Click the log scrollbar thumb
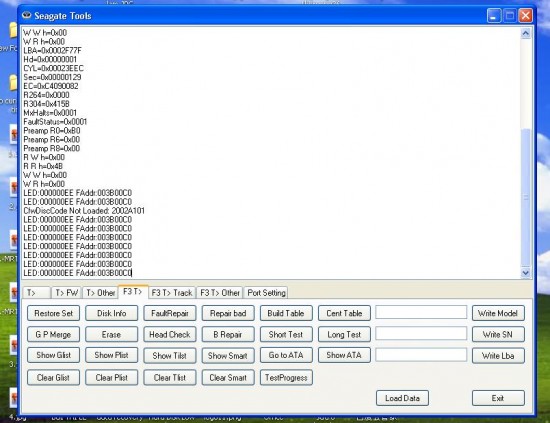550x423 pixels. [x=525, y=197]
